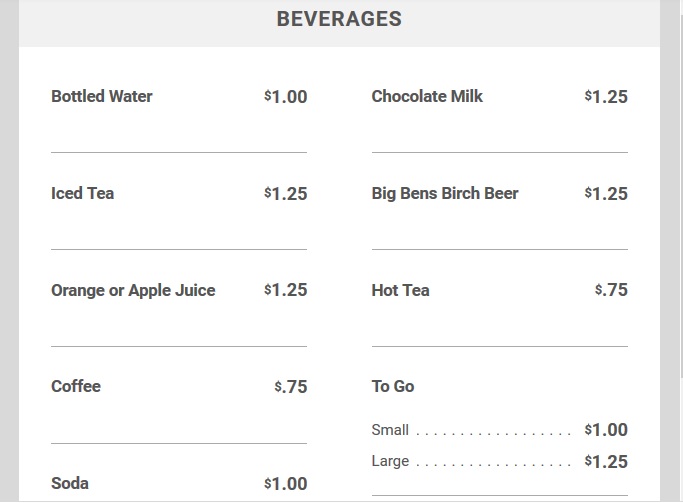Viewport: 683px width, 503px height.
Task: Click the Bottled Water price
Action: coord(286,97)
